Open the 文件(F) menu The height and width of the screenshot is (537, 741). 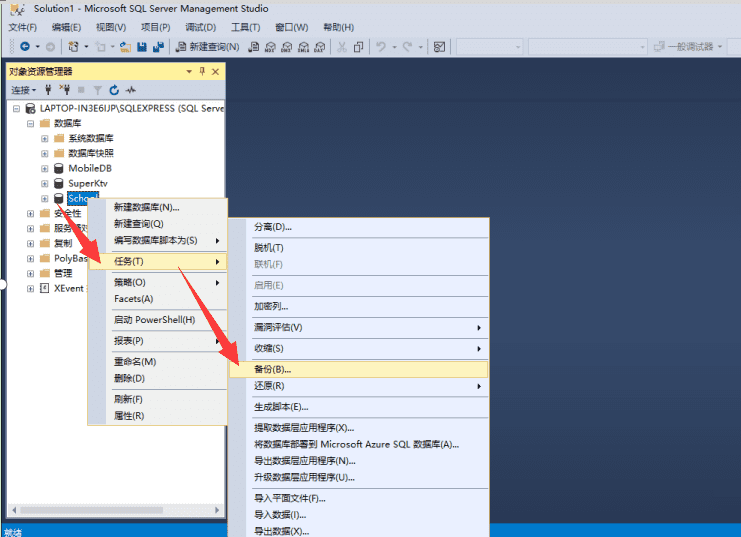pos(22,27)
